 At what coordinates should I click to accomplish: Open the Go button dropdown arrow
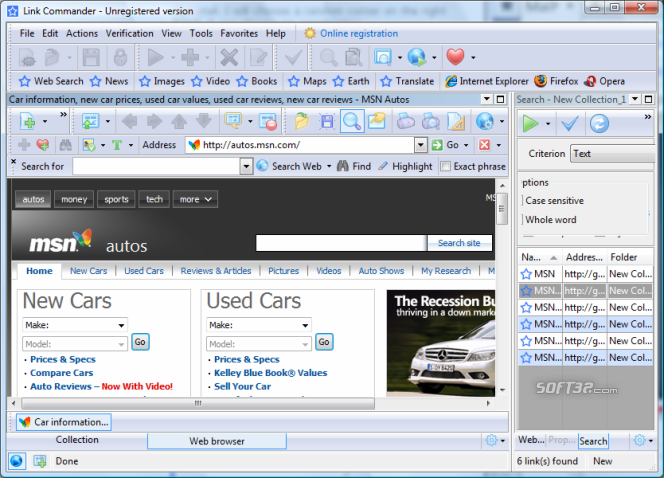tap(466, 145)
